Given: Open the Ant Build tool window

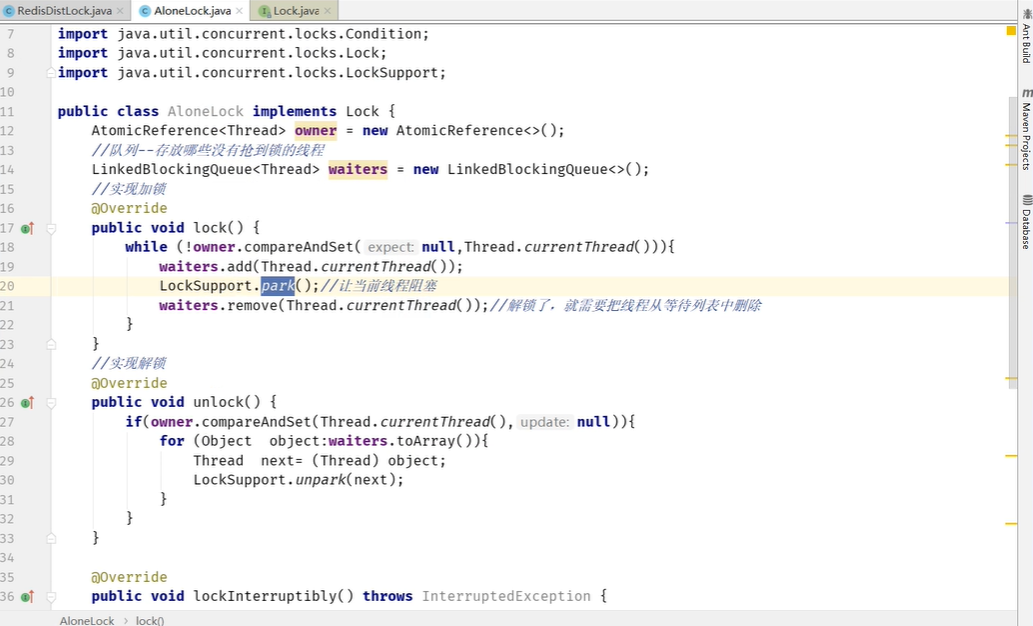Looking at the screenshot, I should [x=1026, y=37].
